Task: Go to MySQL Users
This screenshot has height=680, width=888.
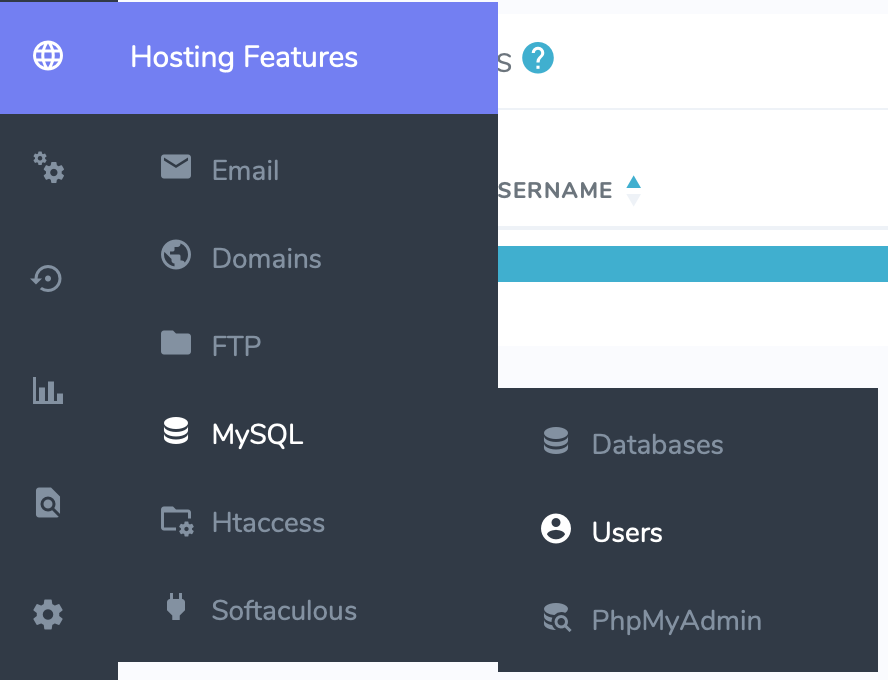Action: point(627,532)
